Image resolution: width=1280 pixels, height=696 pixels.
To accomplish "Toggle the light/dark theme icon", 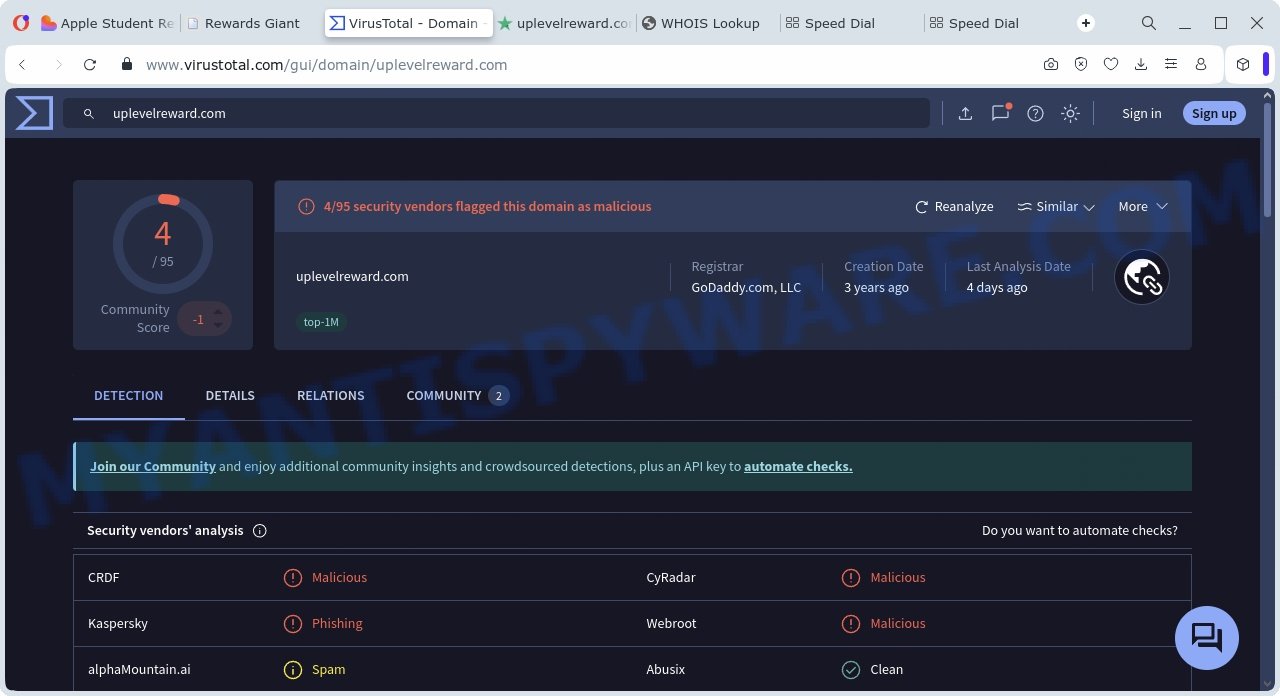I will click(1070, 113).
